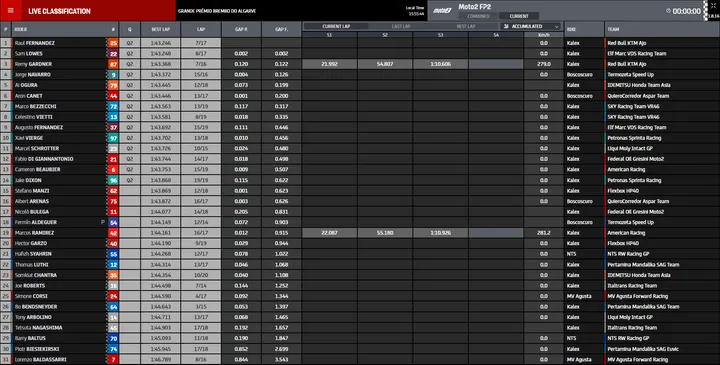
Task: Select rider Sam LOWES
Action: pyautogui.click(x=28, y=54)
